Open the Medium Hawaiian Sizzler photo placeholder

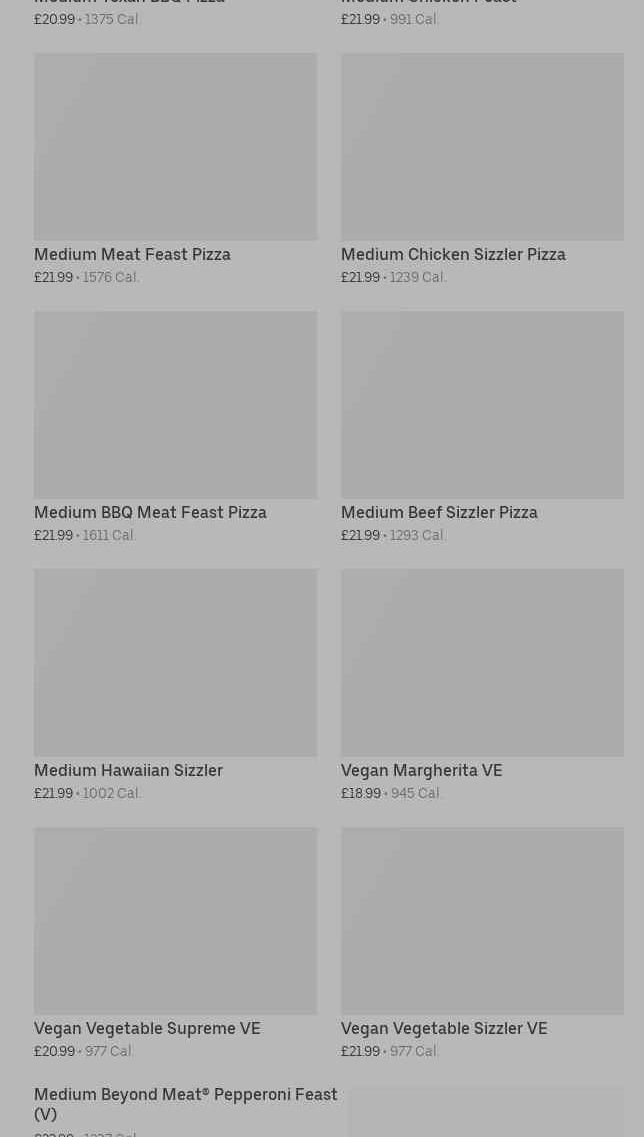[x=175, y=662]
